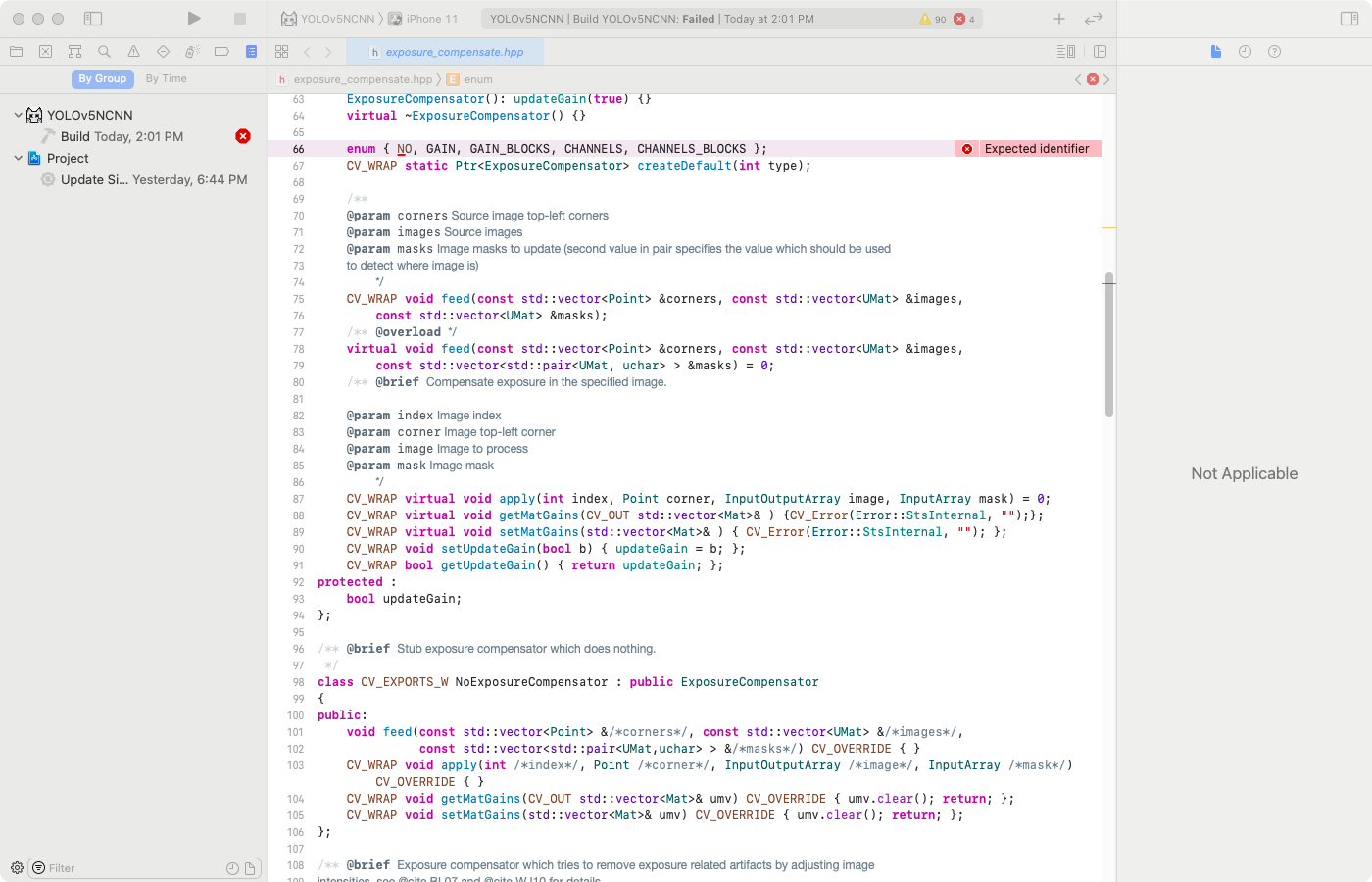This screenshot has height=882, width=1372.
Task: Open the Project navigator folder icon
Action: click(17, 52)
